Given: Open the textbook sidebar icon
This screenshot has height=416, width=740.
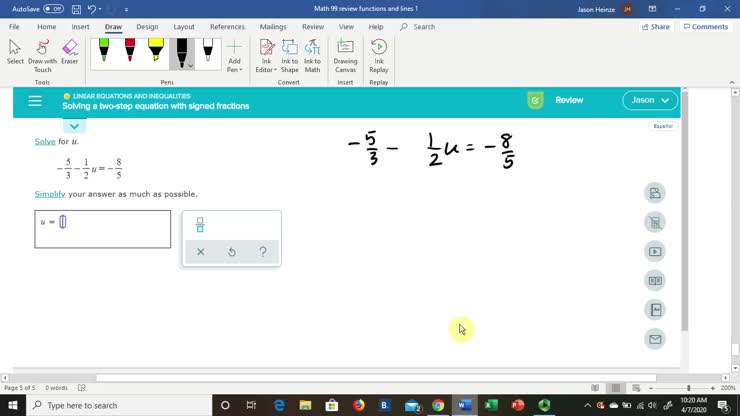Looking at the screenshot, I should (x=655, y=280).
